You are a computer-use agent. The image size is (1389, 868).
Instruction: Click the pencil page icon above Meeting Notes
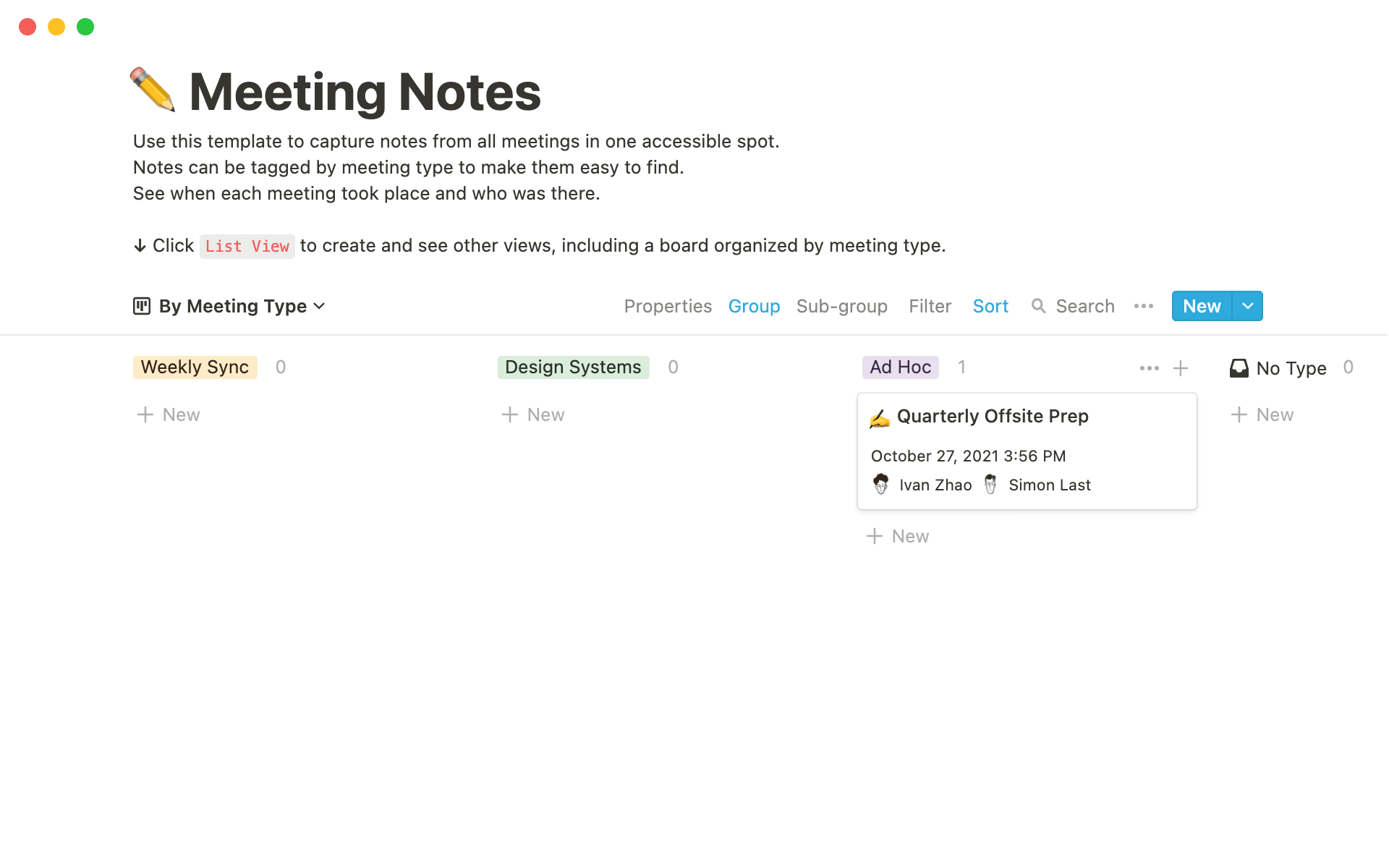154,90
